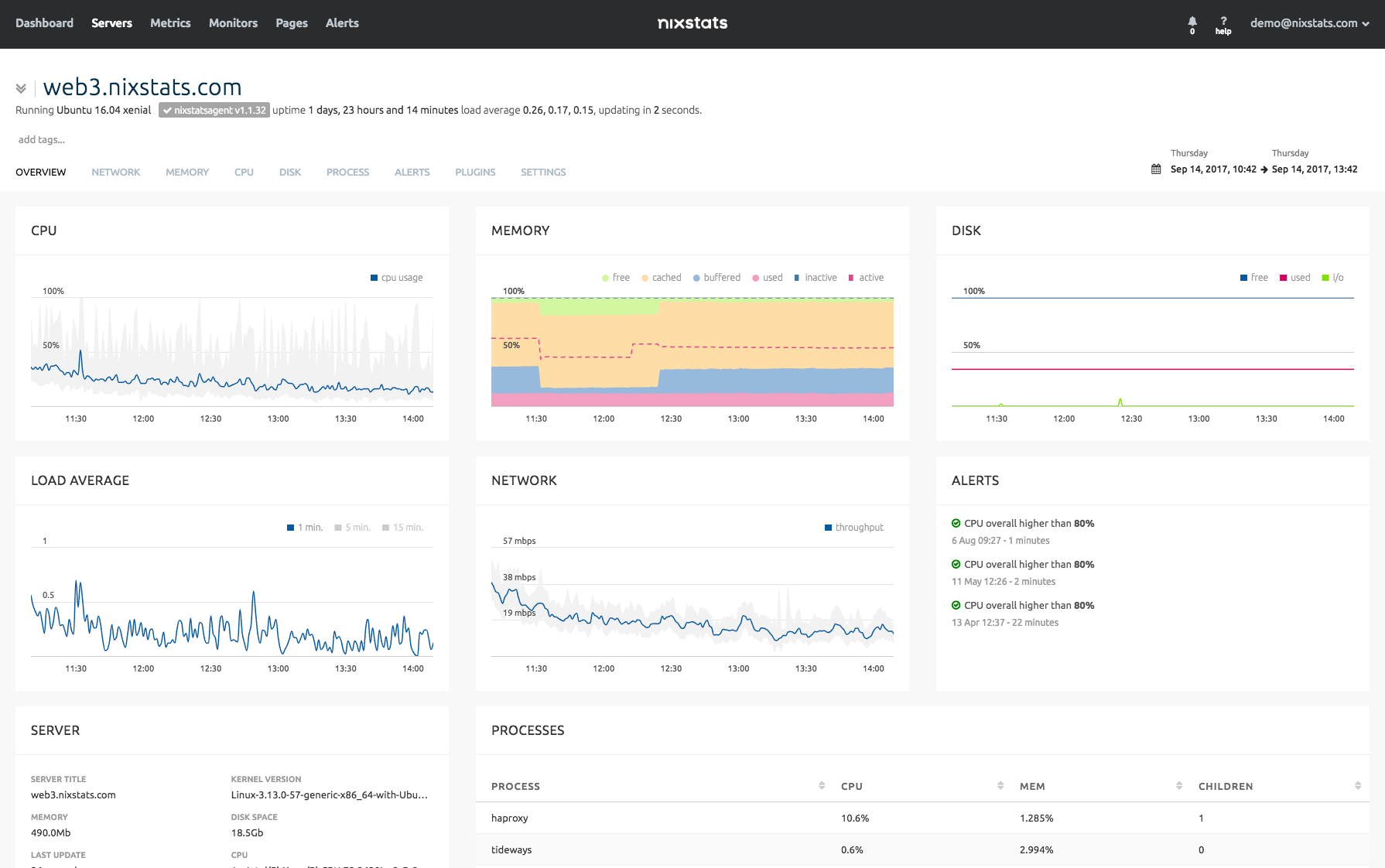
Task: Open the Pages nav item
Action: [292, 23]
